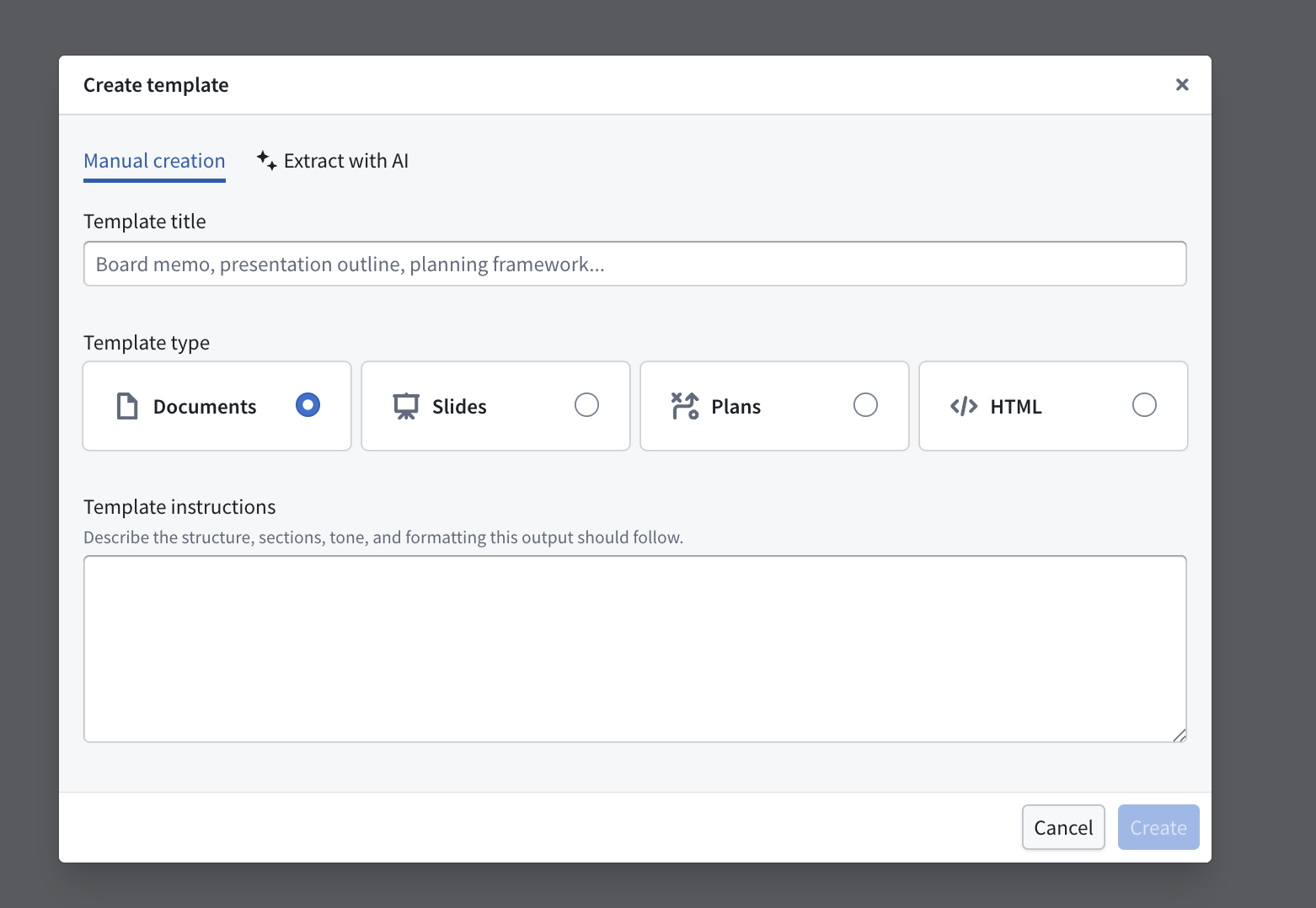Screen dimensions: 1316x908
Task: Click the 'Describe the structure, sections, tone' helper text
Action: pyautogui.click(x=383, y=537)
